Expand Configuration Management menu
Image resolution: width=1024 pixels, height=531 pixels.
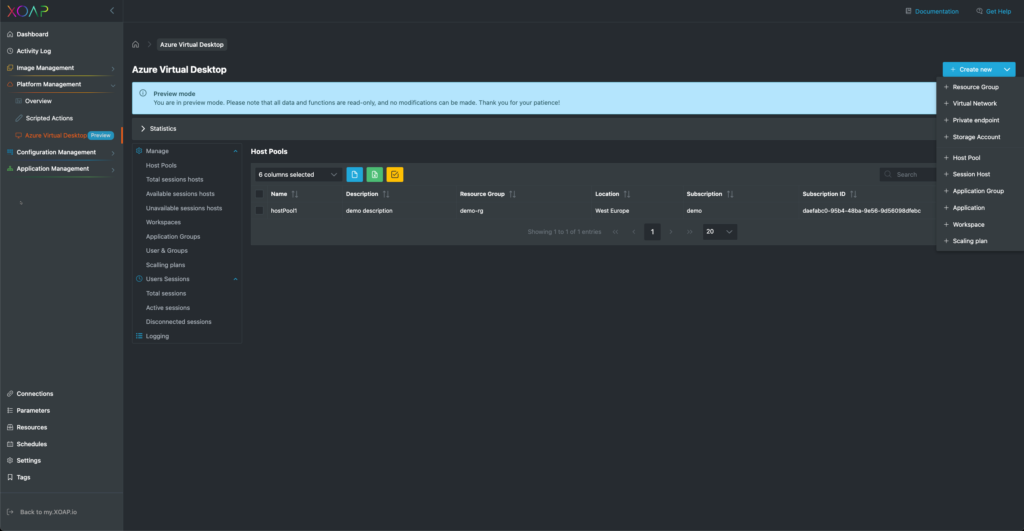coord(113,153)
